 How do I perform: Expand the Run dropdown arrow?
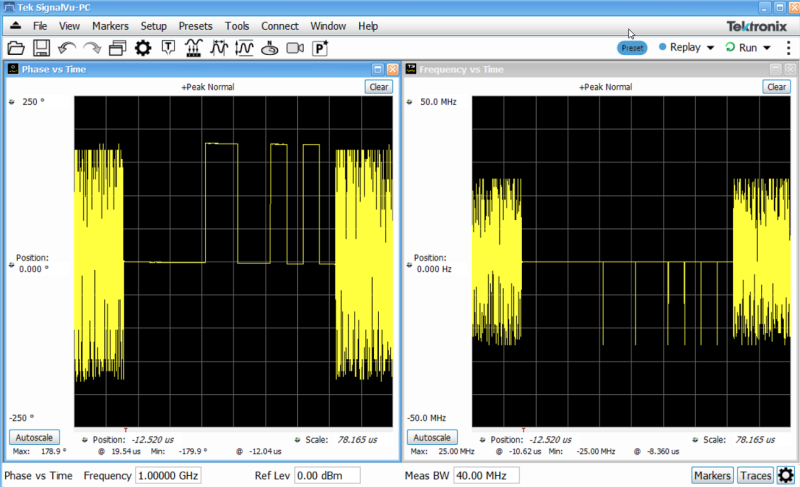coord(767,47)
